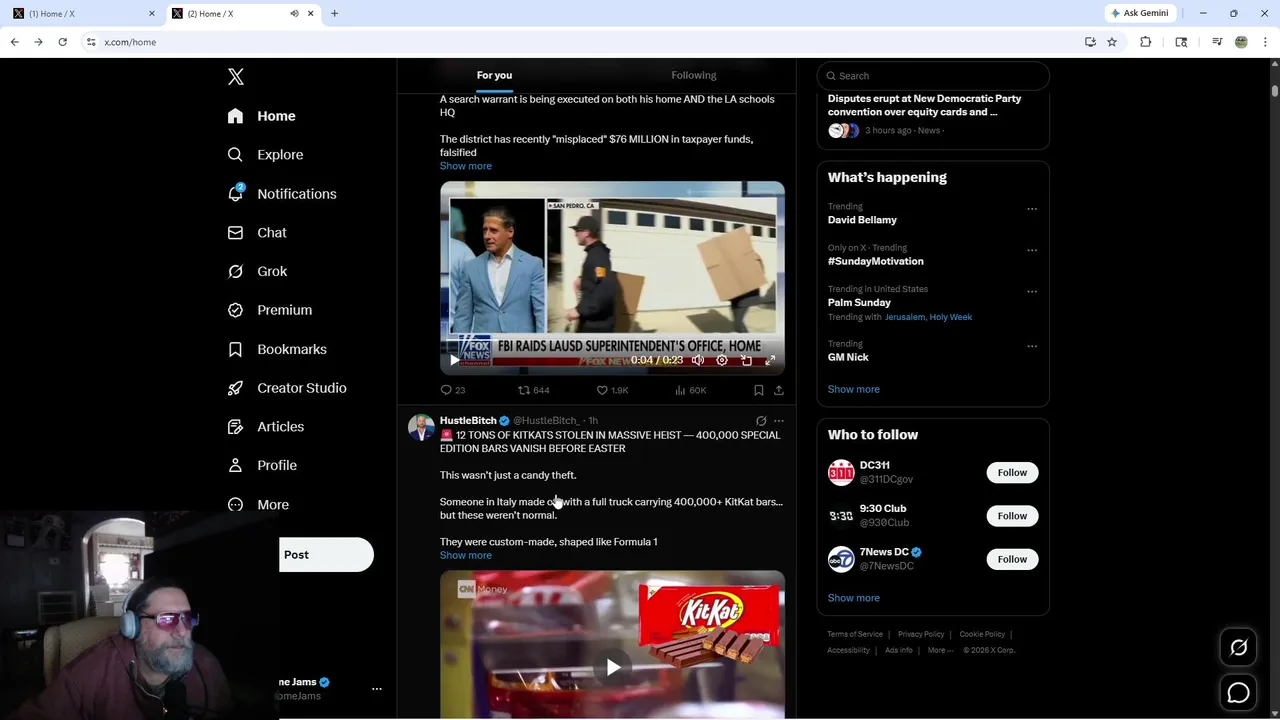Open the #SundayMotivation trend
Screen dimensions: 1280x720
click(876, 261)
